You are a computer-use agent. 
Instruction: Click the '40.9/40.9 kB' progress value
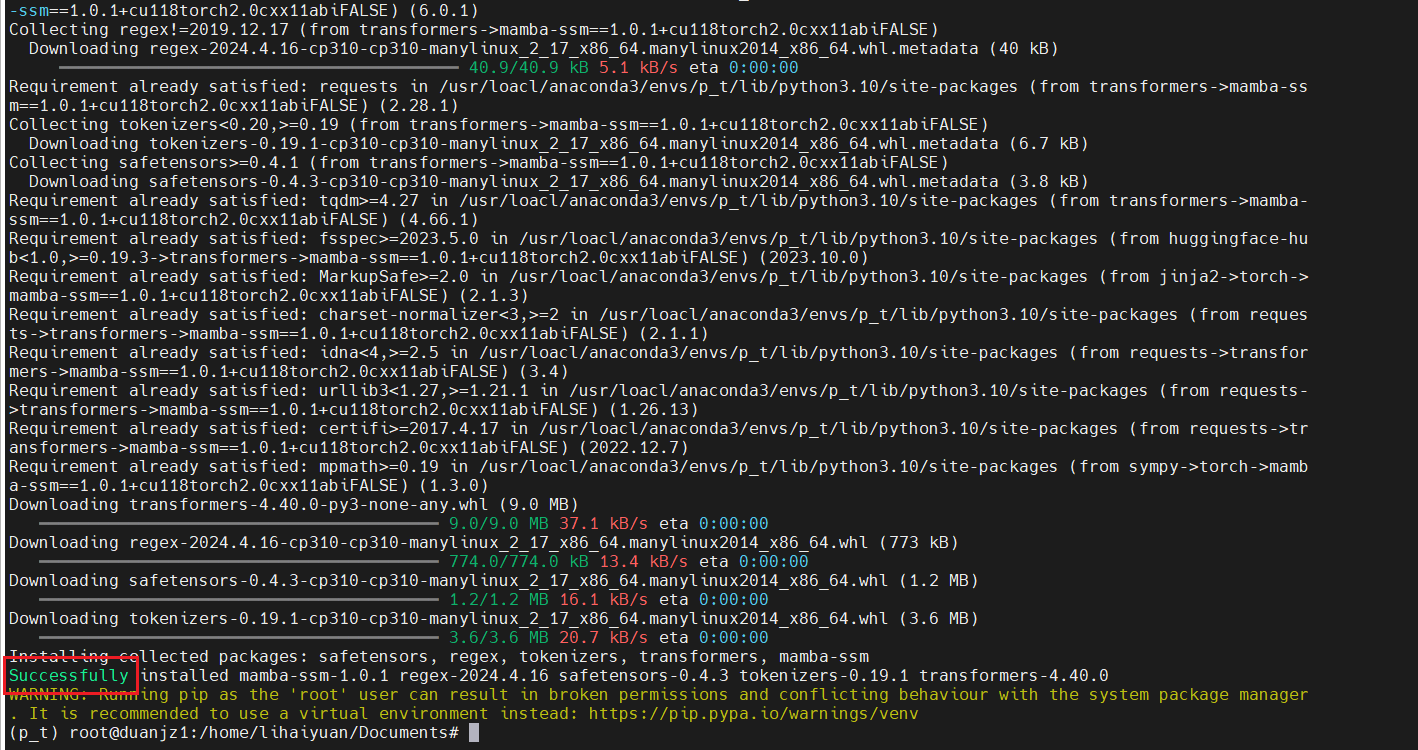coord(529,68)
